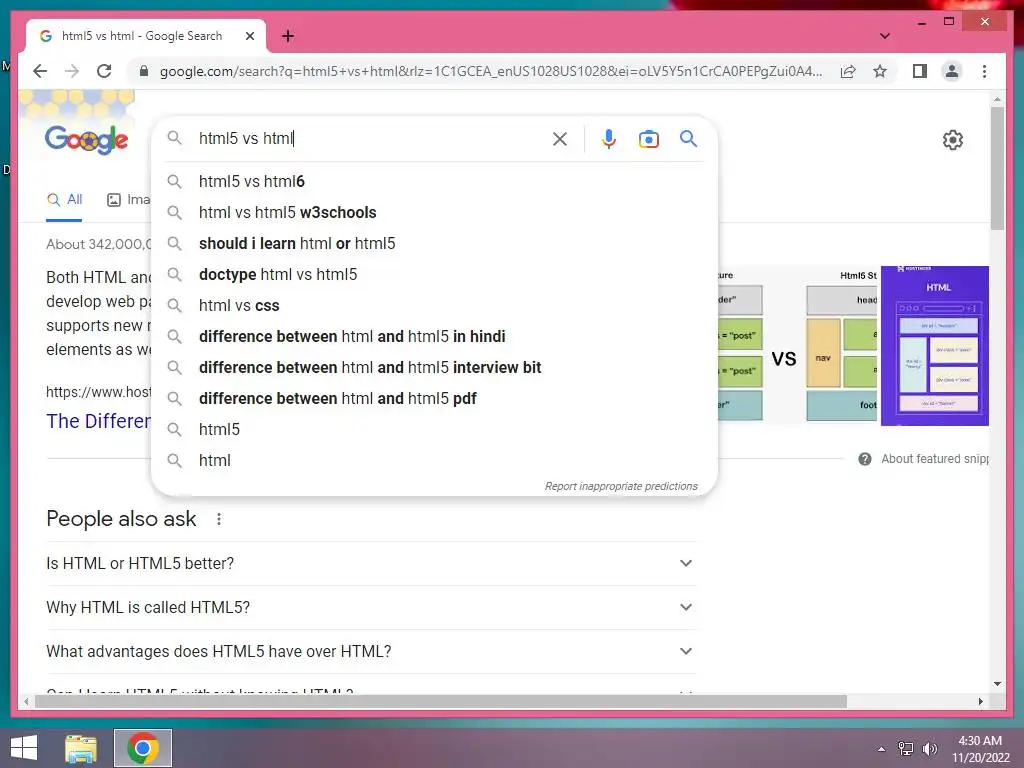The image size is (1024, 768).
Task: Select suggestion "html vs html5 w3schools"
Action: (434, 212)
